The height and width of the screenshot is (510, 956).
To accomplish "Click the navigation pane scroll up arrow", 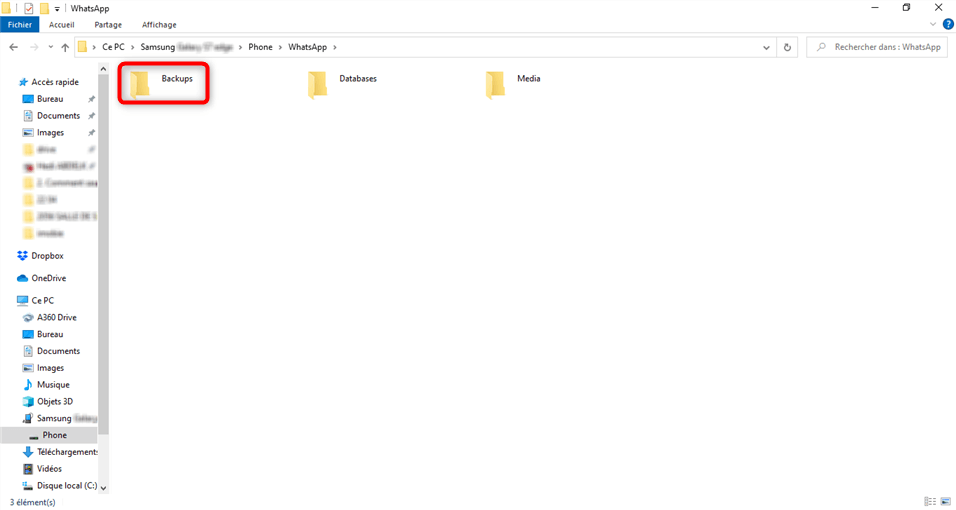I will click(103, 70).
